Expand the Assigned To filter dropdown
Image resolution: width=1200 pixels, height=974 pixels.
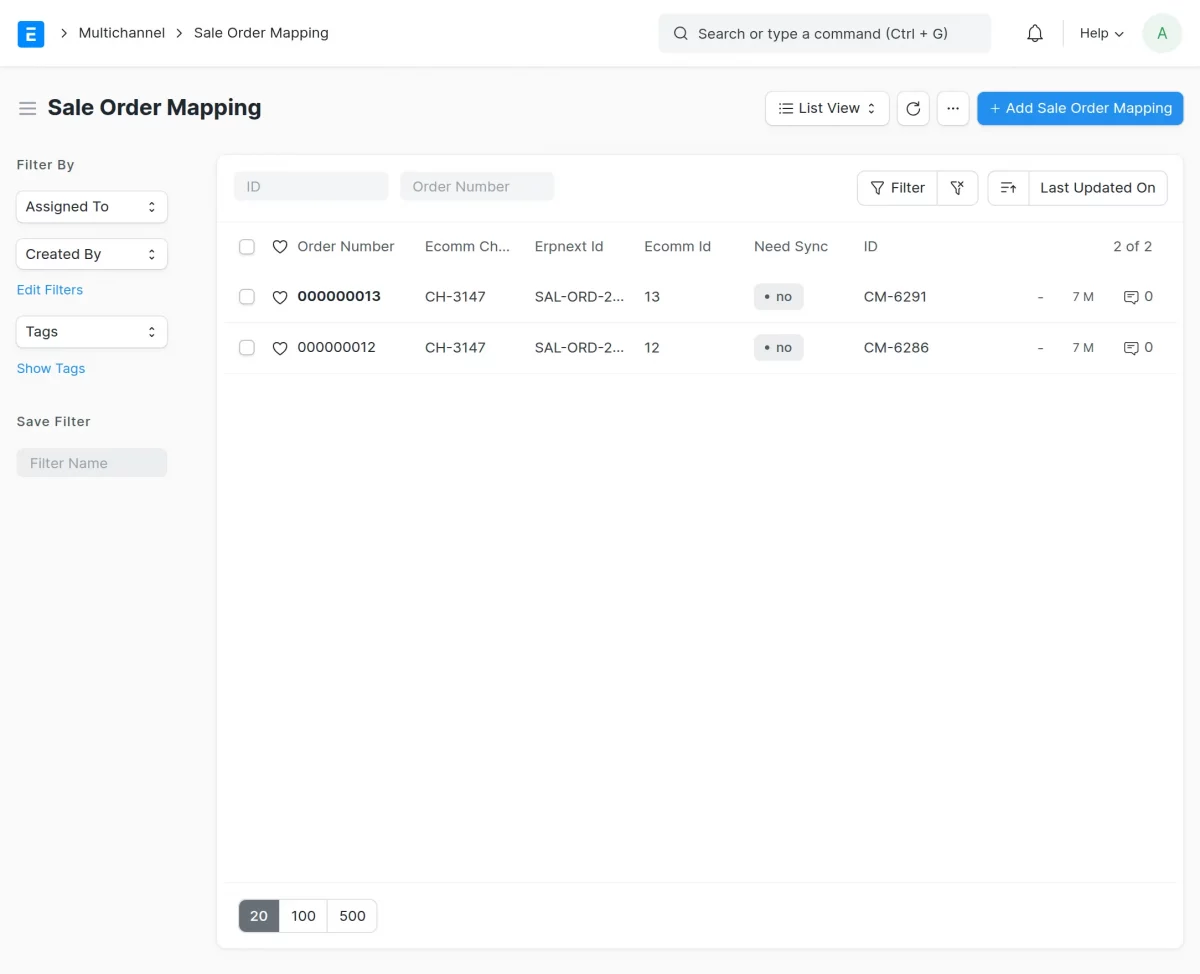[x=91, y=207]
